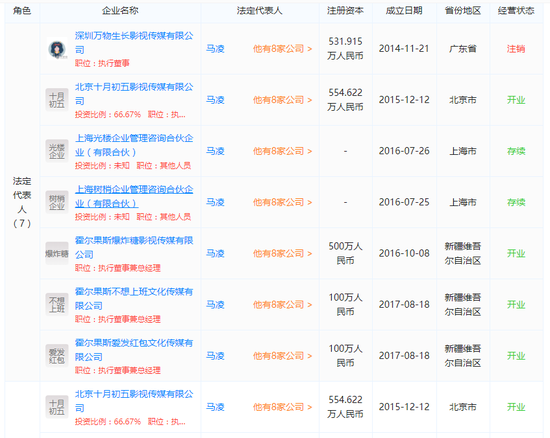Click the 十月初五 logo in the bottom row
This screenshot has width=550, height=438.
click(x=57, y=407)
